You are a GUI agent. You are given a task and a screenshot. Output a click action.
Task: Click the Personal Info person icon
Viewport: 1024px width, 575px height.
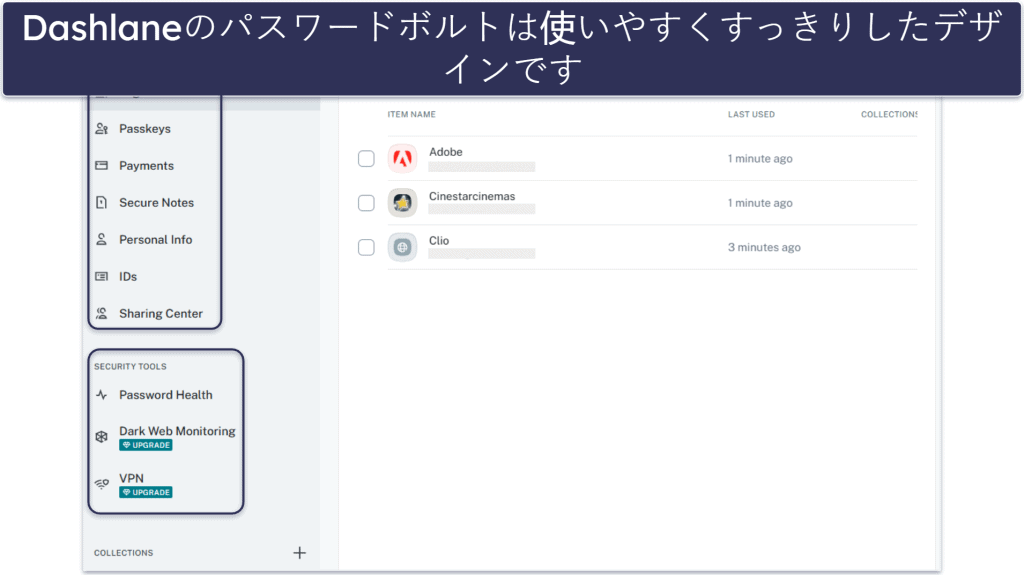tap(102, 239)
